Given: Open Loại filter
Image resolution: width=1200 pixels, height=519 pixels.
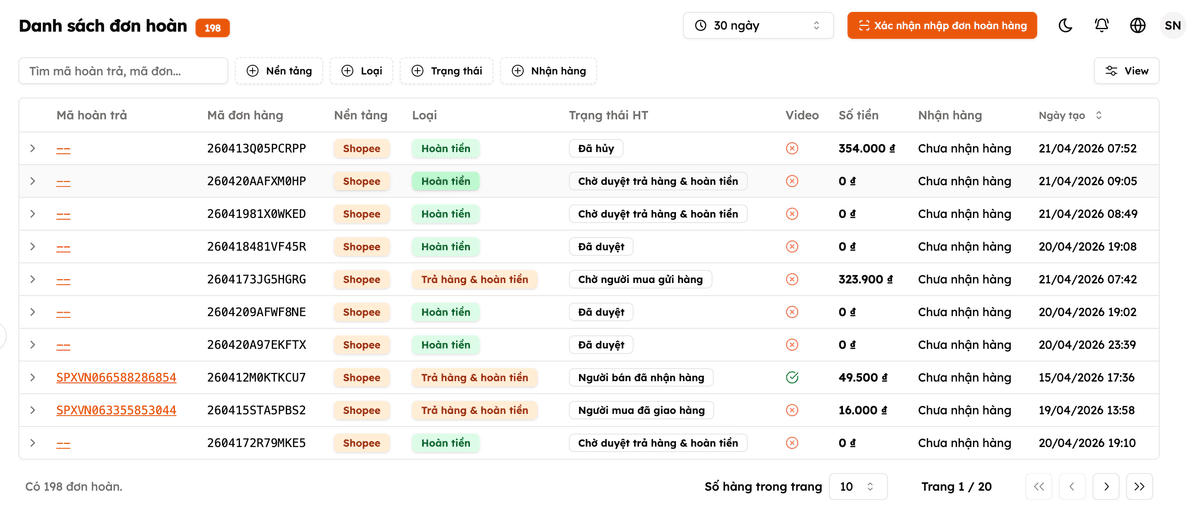Looking at the screenshot, I should tap(361, 71).
